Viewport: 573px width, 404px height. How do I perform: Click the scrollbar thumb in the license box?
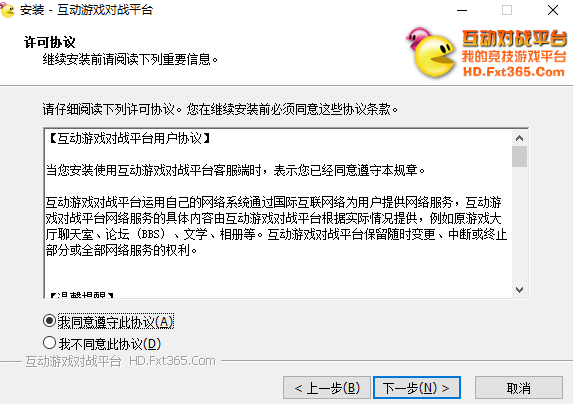tap(519, 156)
